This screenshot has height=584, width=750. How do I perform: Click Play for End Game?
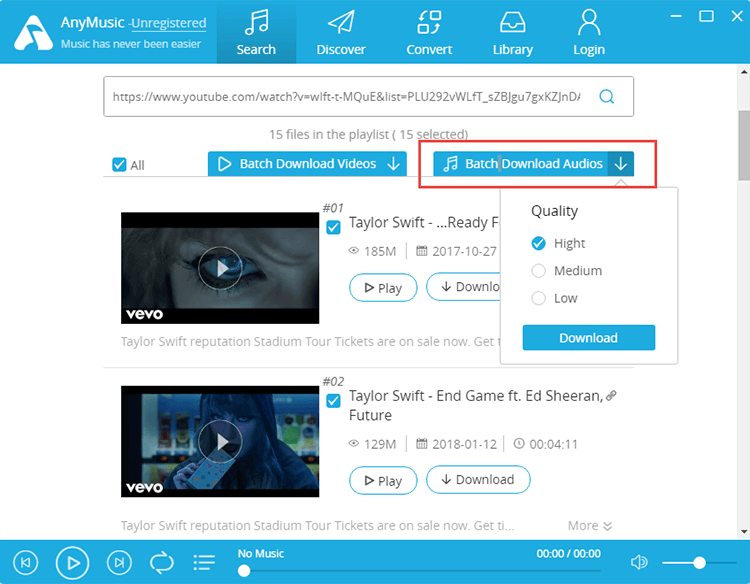pos(383,480)
